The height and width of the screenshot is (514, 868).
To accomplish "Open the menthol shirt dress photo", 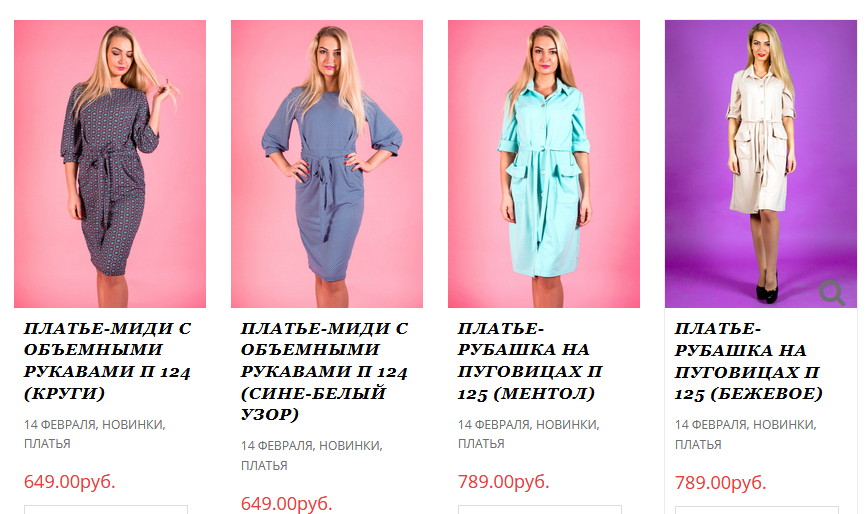I will pos(544,164).
